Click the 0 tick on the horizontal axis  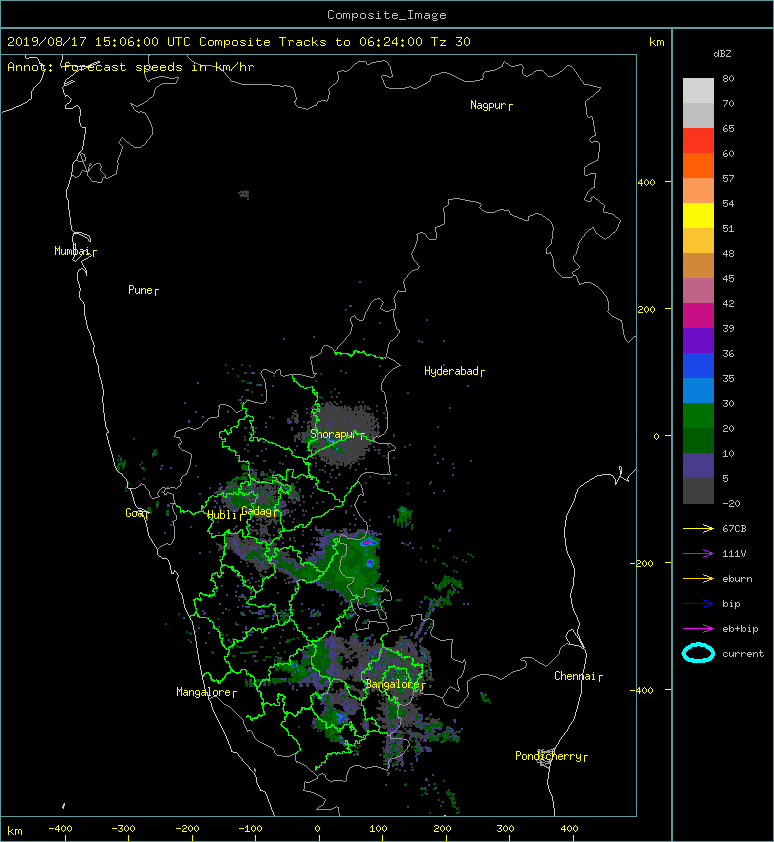click(318, 829)
